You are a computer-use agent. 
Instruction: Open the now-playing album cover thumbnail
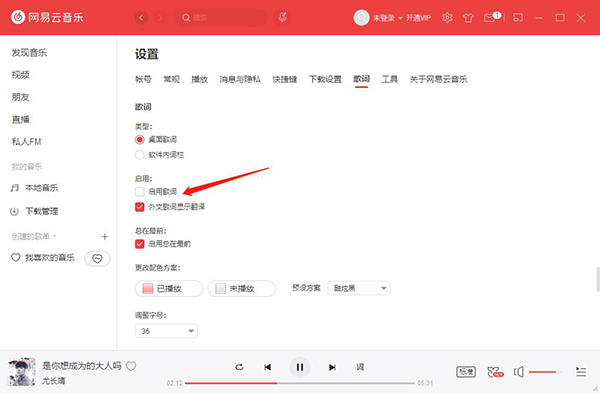(x=21, y=372)
